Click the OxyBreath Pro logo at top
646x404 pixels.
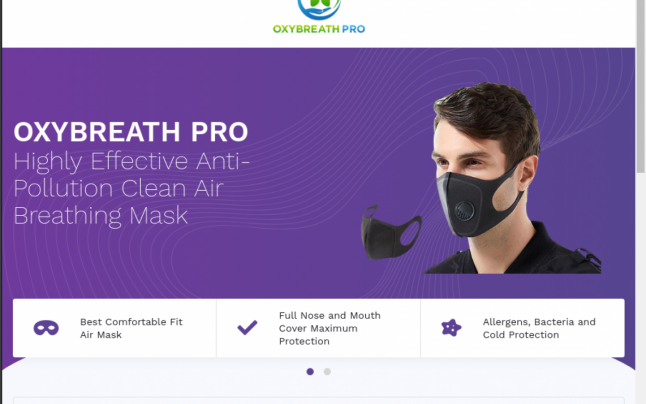pyautogui.click(x=319, y=16)
